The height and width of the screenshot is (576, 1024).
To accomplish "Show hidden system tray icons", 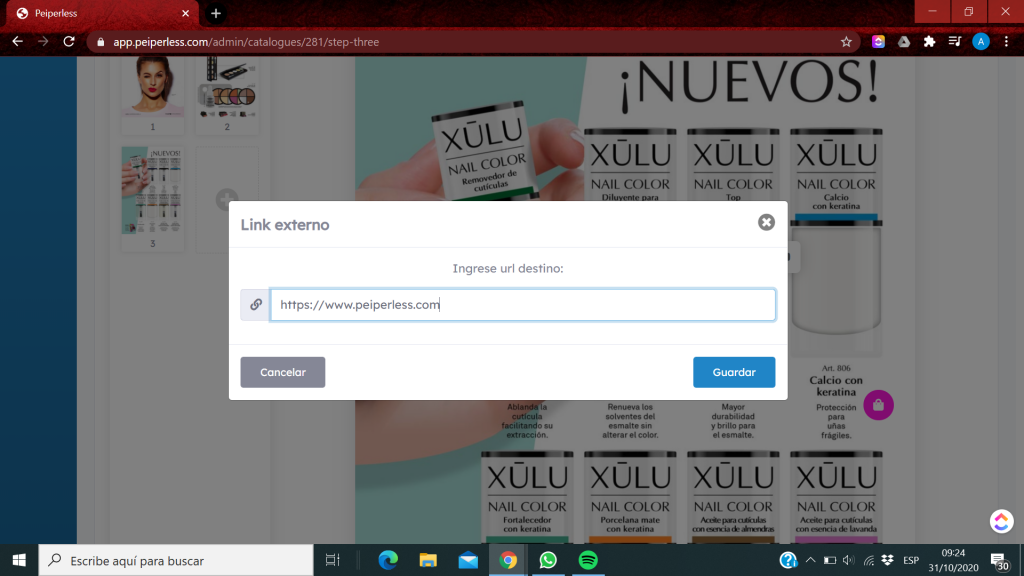I will click(x=810, y=560).
